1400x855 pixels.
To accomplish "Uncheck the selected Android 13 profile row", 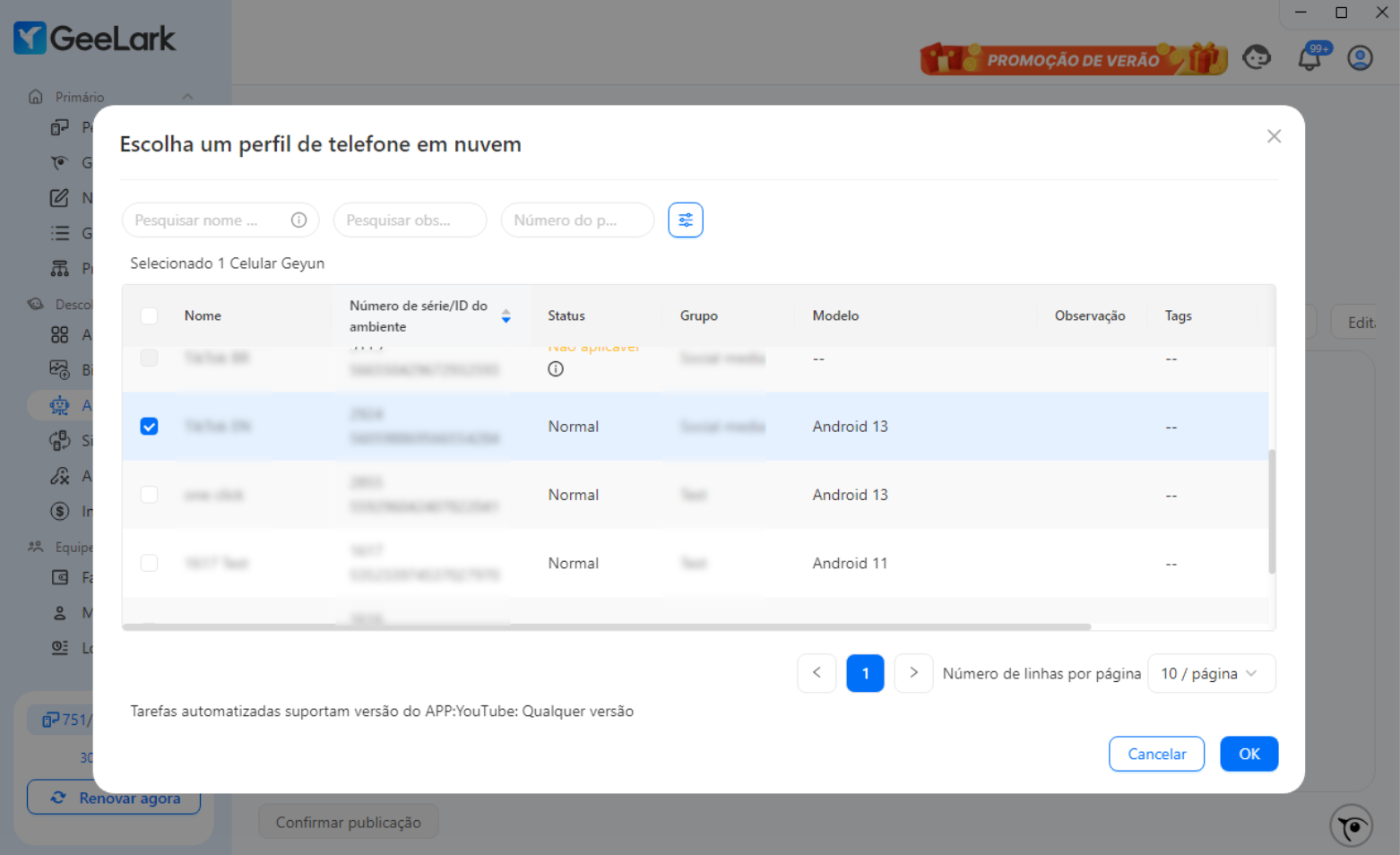I will tap(149, 427).
